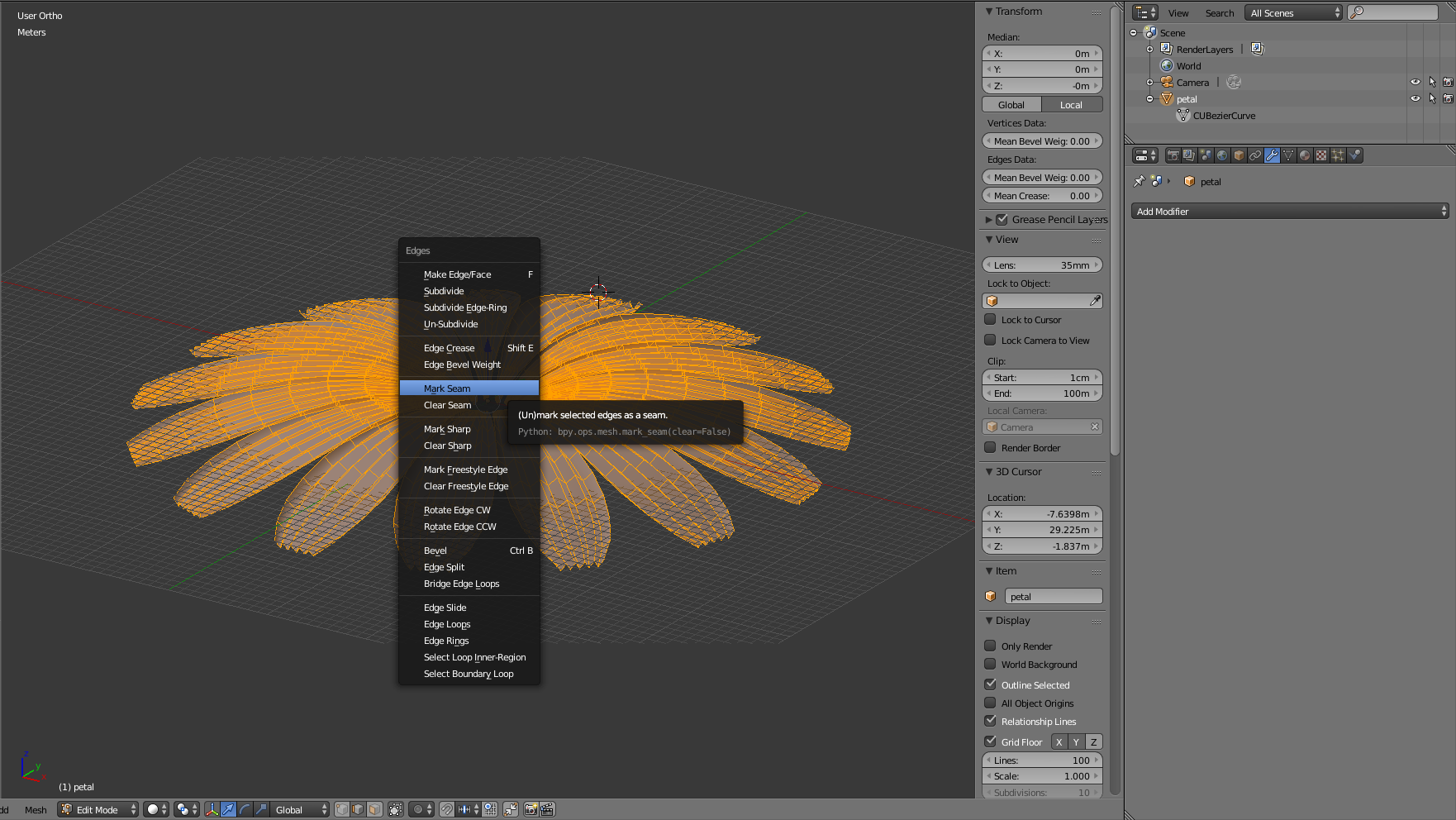Switch to edge select mode icon
1456x820 pixels.
tap(358, 809)
